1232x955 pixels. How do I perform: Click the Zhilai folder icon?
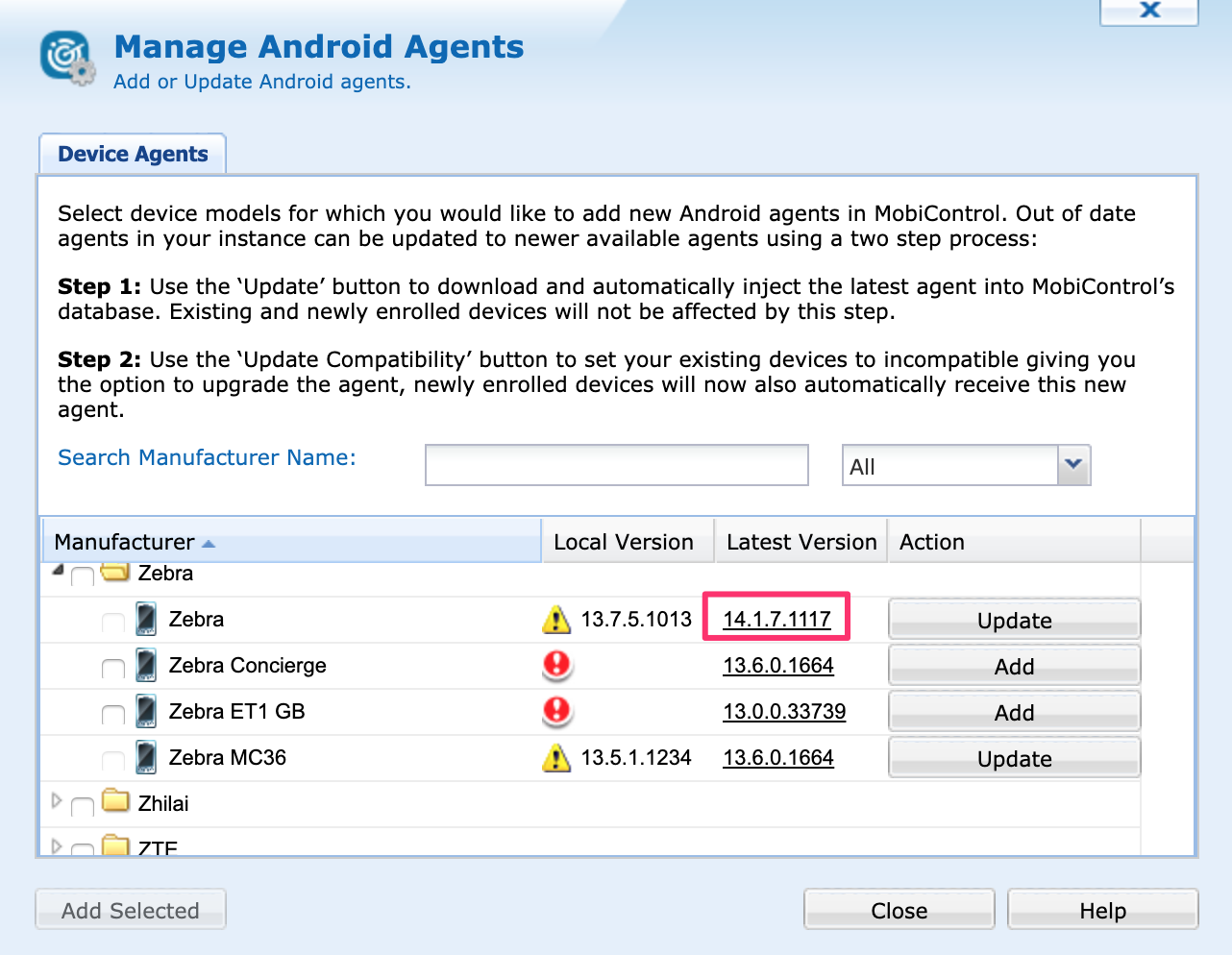pos(115,801)
